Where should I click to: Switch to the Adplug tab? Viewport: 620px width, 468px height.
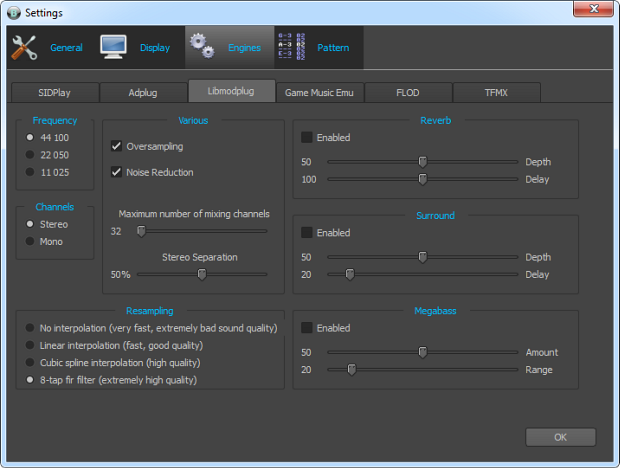143,92
